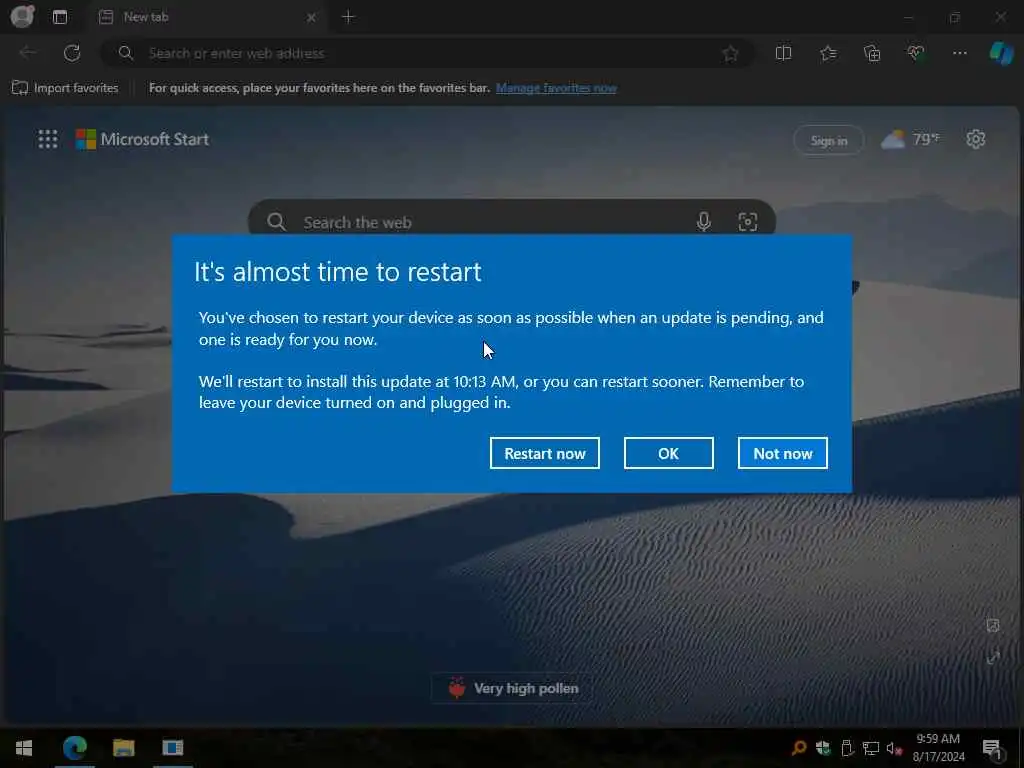Open the clock showing 9:59 AM
1024x768 pixels.
coord(938,748)
